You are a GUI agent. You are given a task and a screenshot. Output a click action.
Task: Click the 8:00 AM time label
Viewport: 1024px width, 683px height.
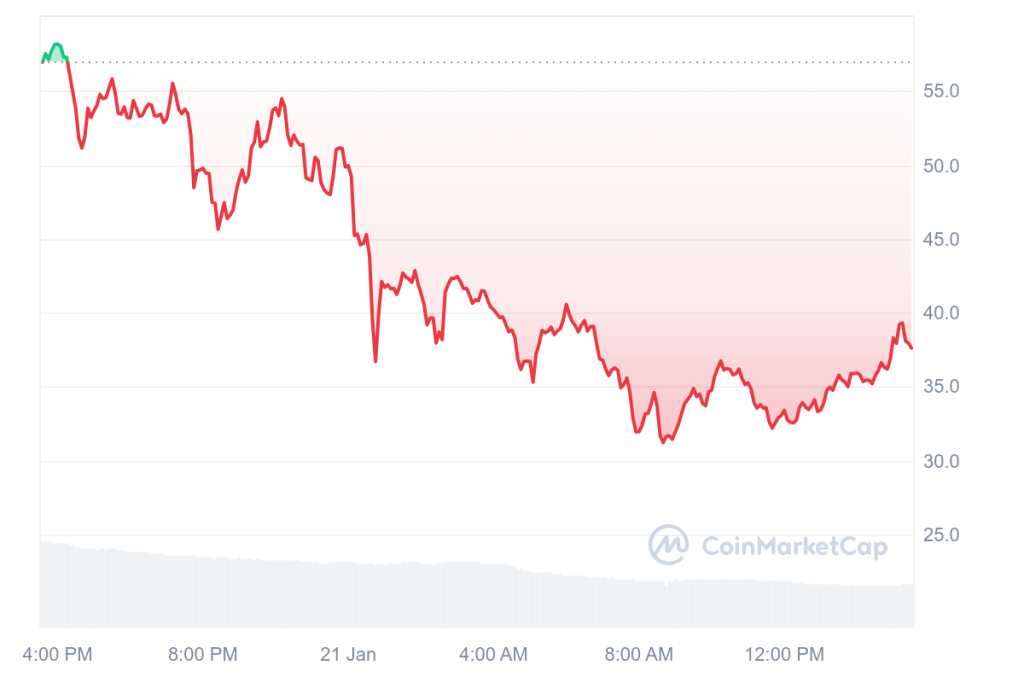639,655
